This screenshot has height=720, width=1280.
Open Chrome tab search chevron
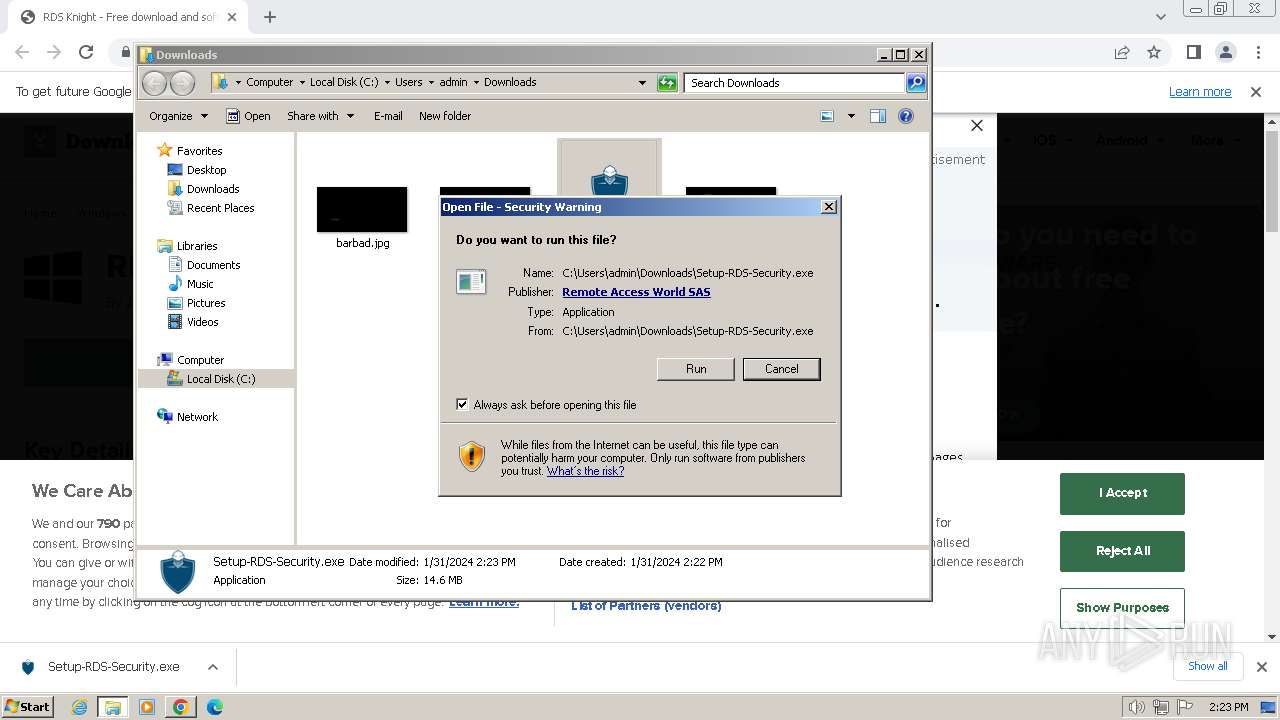[x=1160, y=17]
